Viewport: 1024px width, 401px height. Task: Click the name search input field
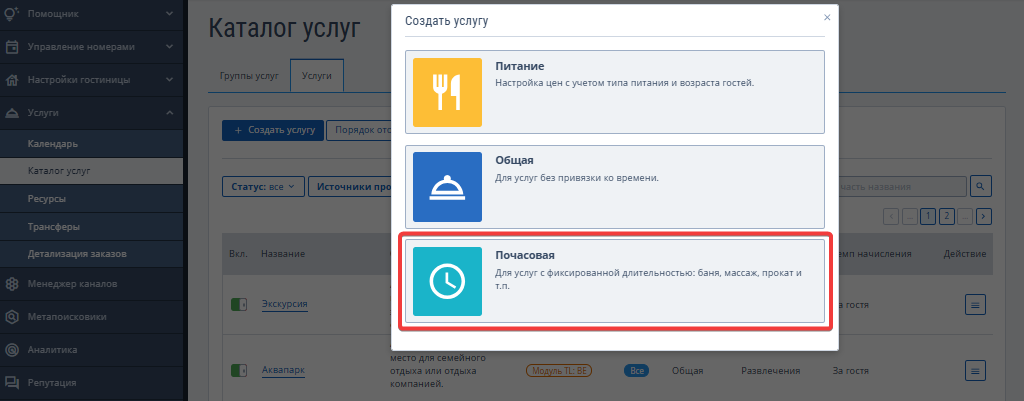click(x=903, y=187)
